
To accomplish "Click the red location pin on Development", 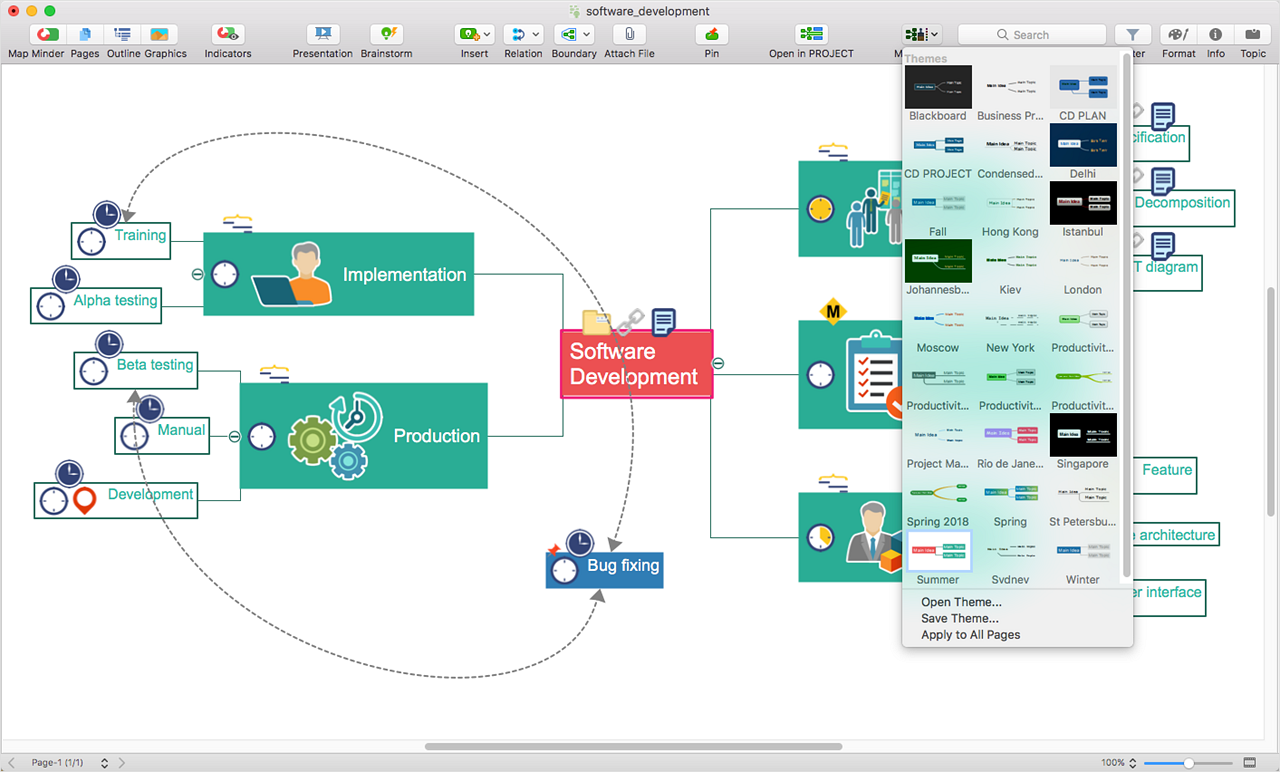I will coord(85,500).
